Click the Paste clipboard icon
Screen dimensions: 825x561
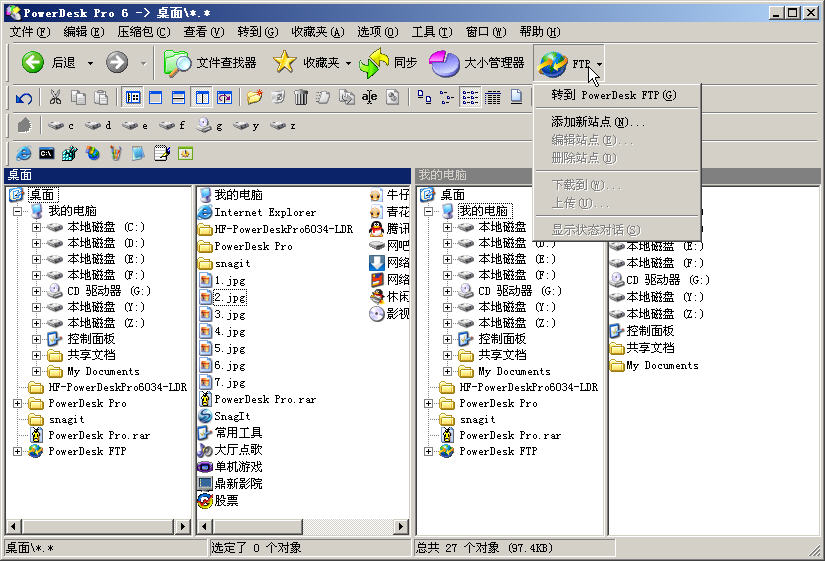coord(101,97)
